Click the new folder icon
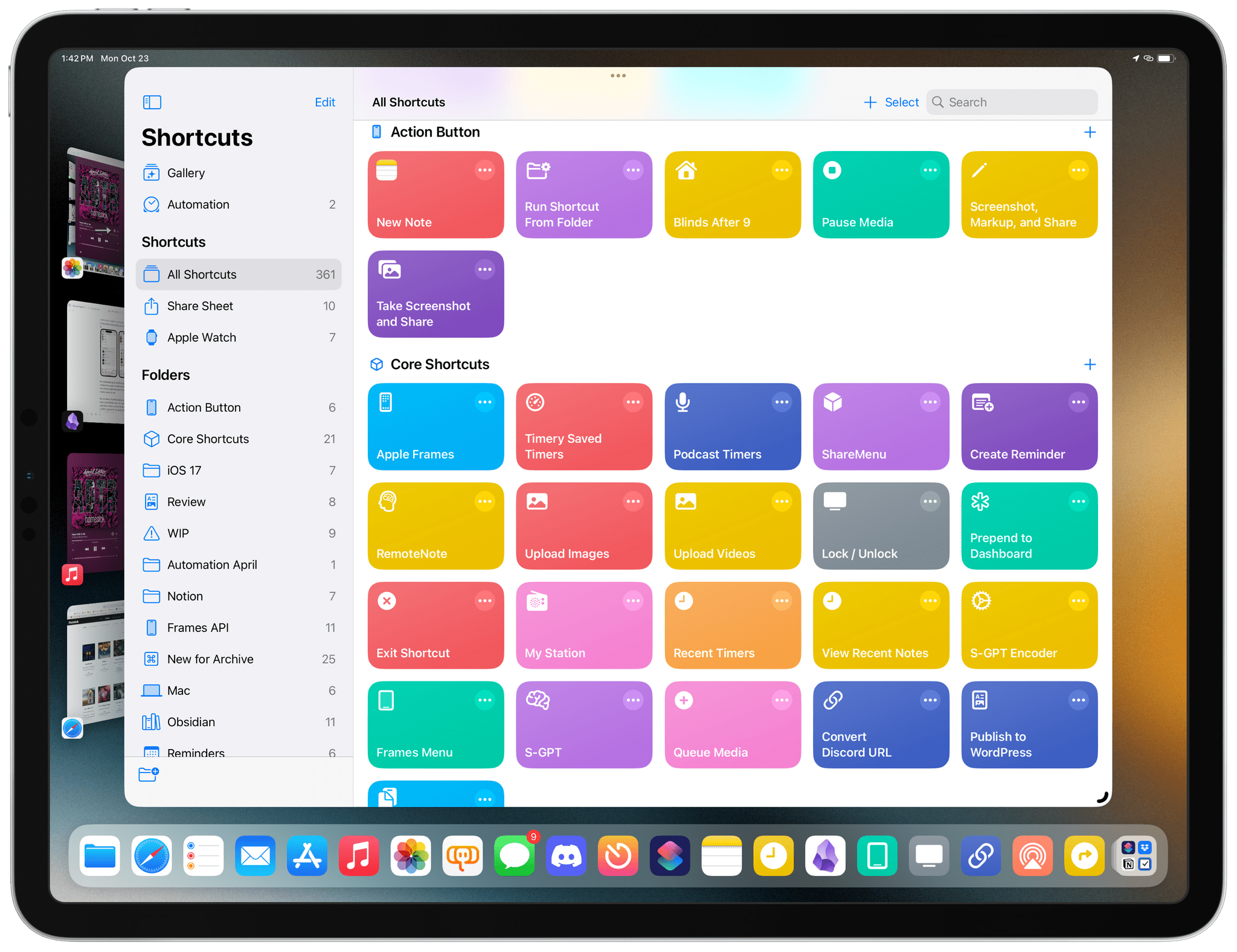Screen dimensions: 1237x952 (149, 774)
